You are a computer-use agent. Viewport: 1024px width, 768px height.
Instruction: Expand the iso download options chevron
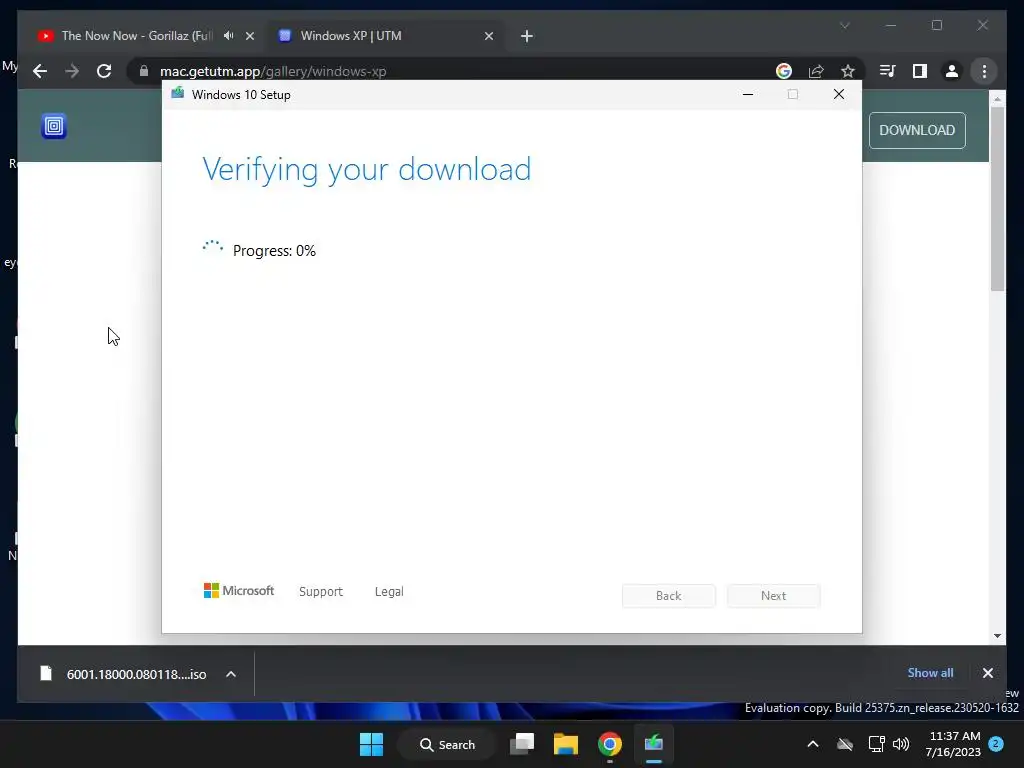point(231,674)
